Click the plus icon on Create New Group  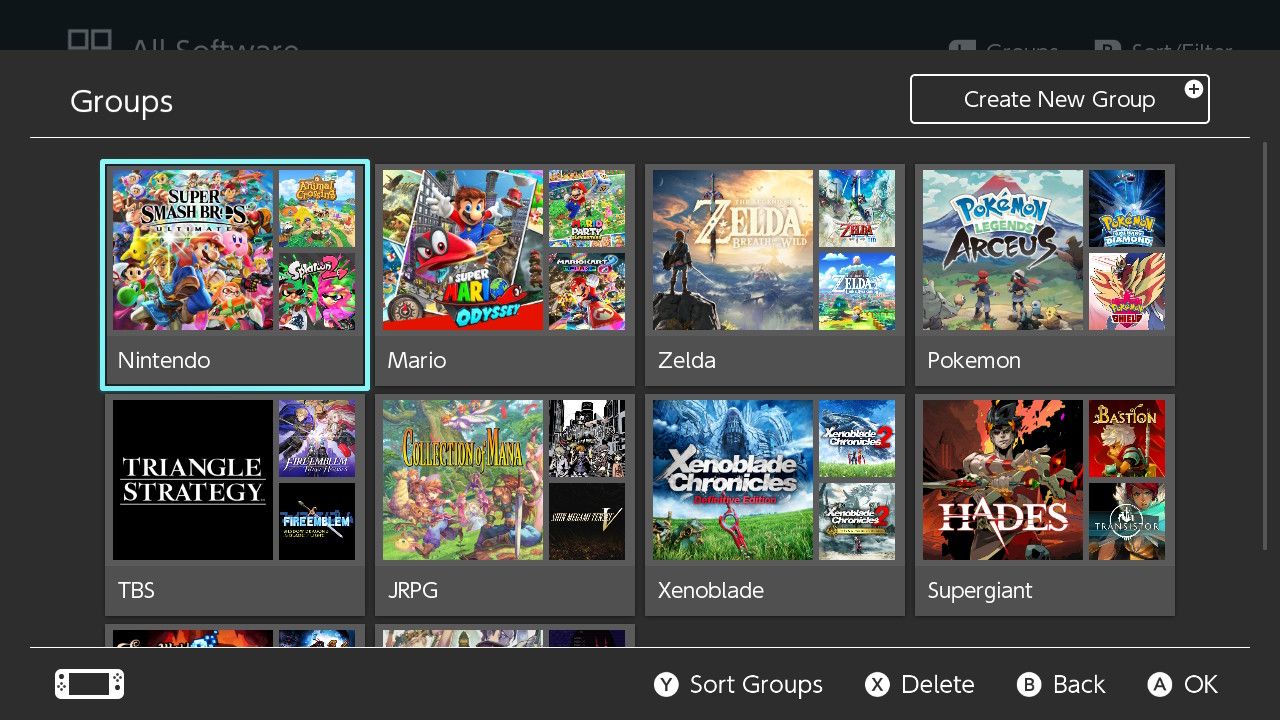(1194, 89)
